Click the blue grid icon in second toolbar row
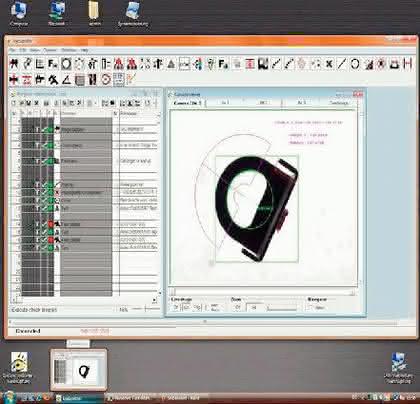420x404 pixels. coord(119,79)
